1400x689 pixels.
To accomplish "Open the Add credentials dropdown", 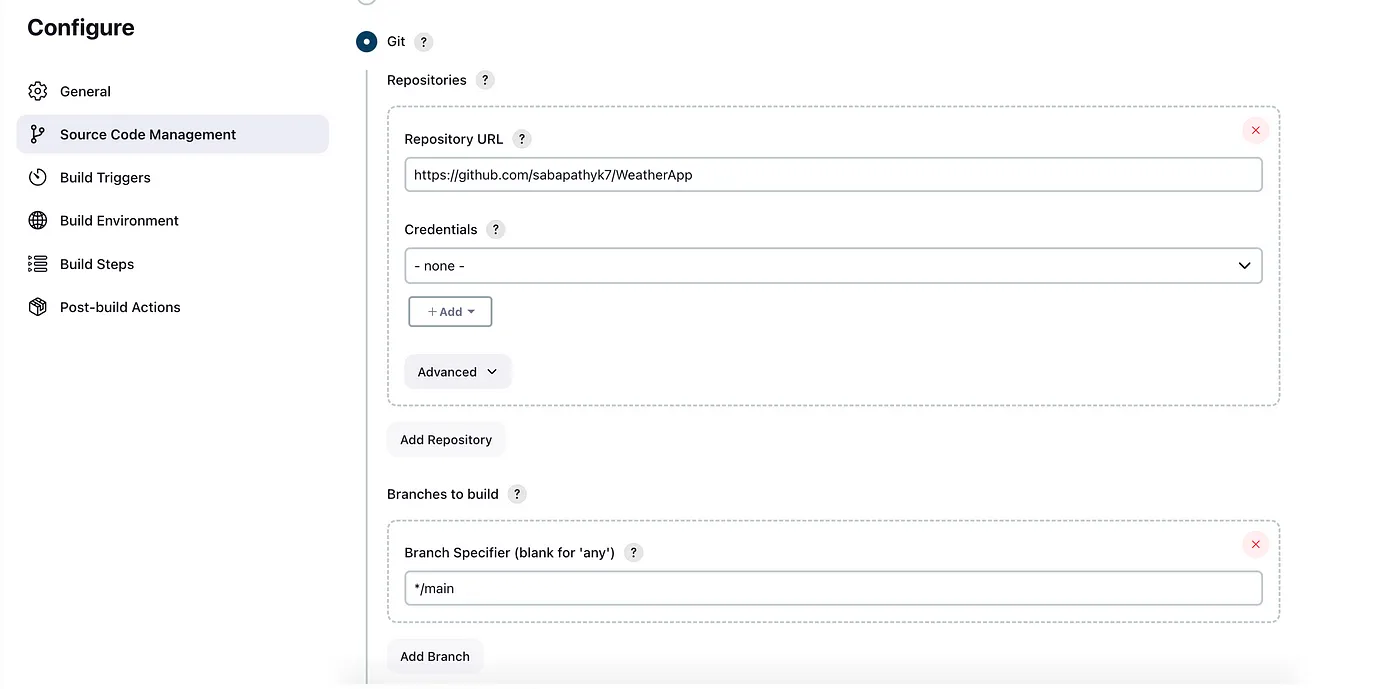I will click(x=450, y=311).
